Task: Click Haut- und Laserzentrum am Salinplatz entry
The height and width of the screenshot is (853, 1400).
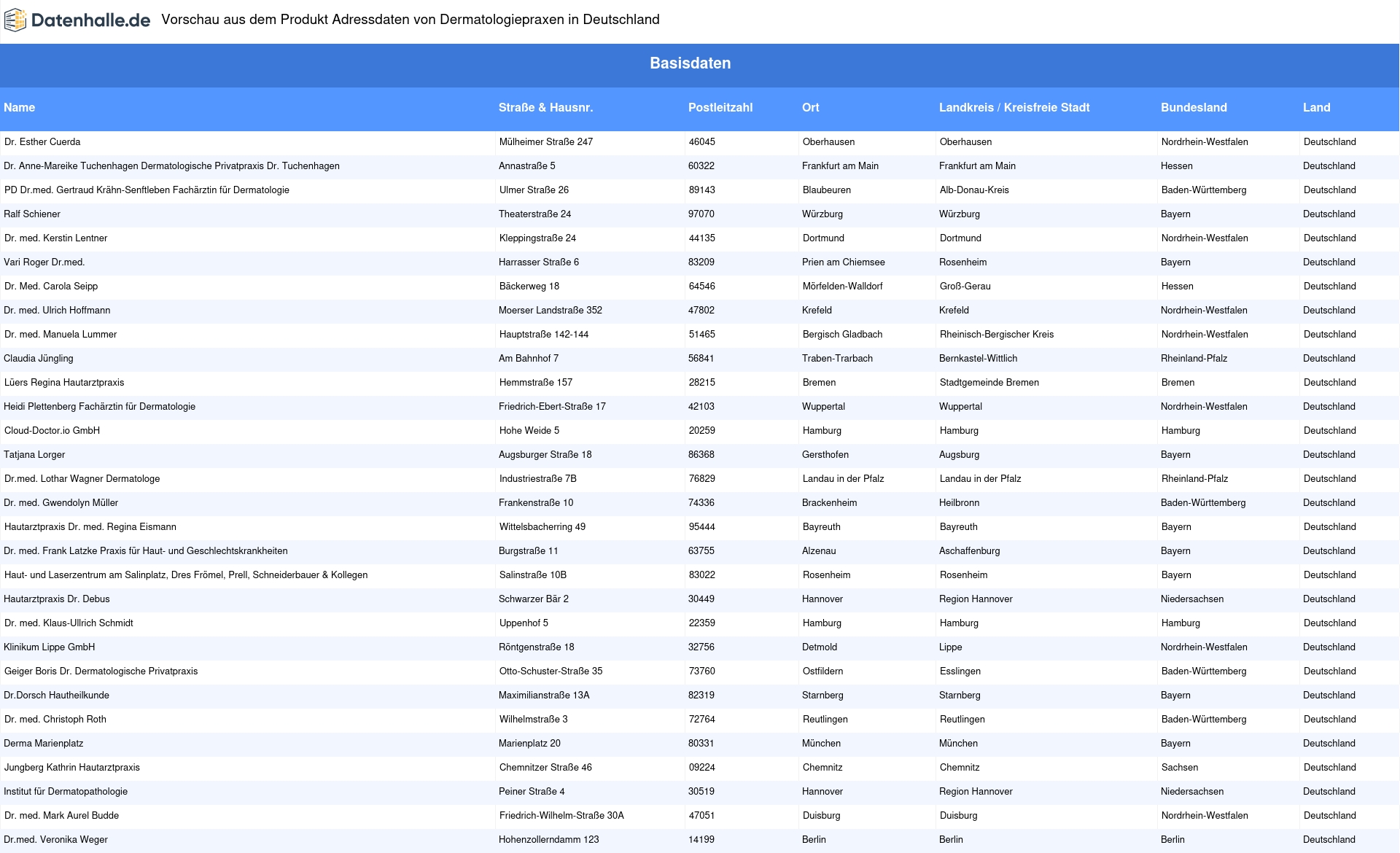Action: coord(186,575)
